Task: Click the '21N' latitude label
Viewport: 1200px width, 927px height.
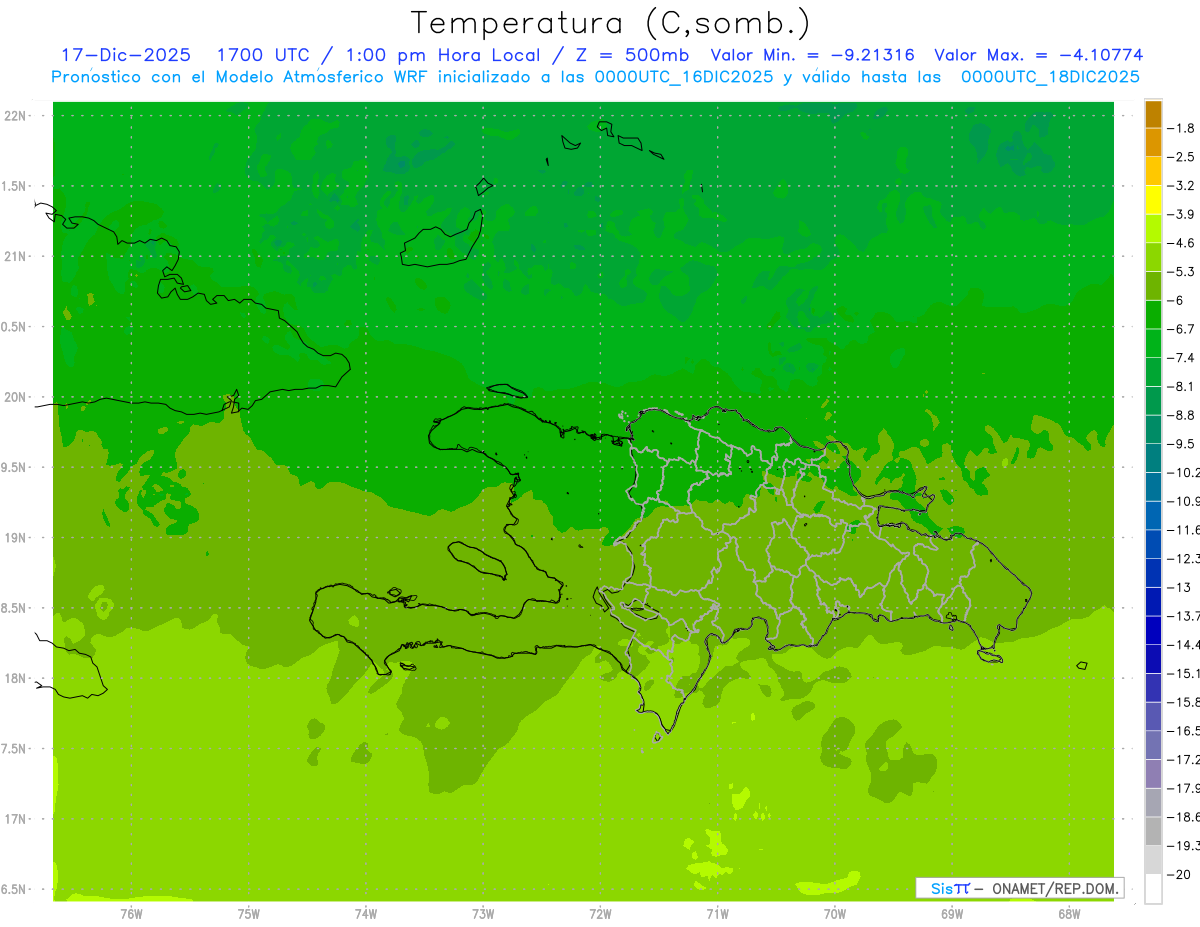Action: [x=16, y=257]
